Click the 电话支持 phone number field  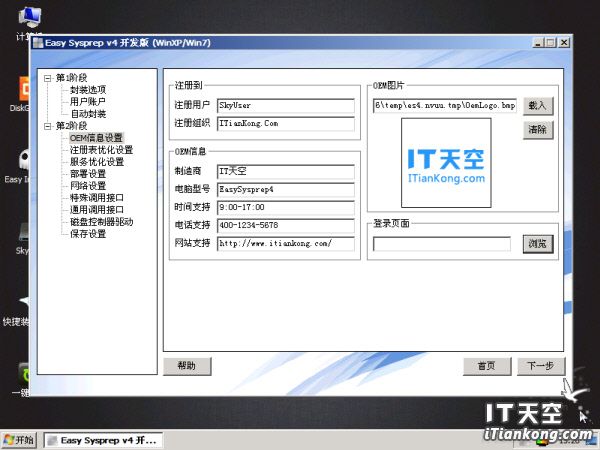[x=285, y=226]
